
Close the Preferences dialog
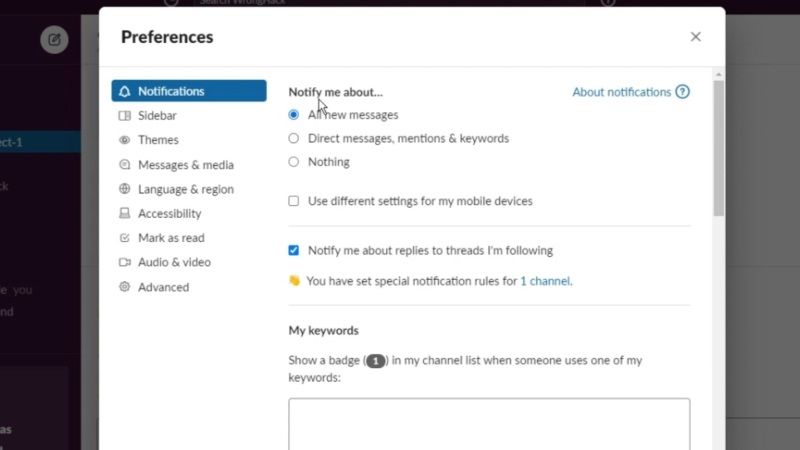tap(695, 37)
